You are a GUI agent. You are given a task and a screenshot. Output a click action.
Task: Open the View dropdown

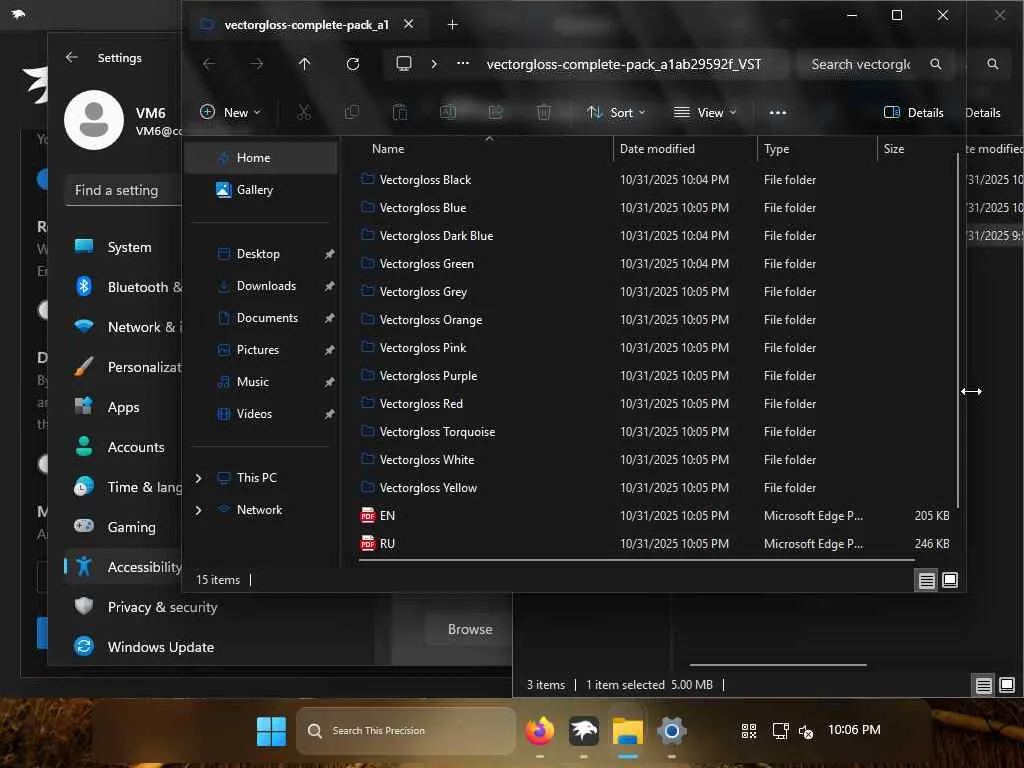705,112
